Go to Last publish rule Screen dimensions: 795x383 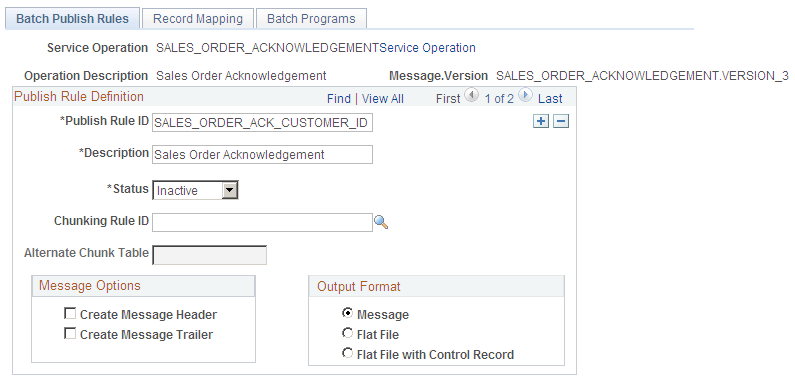coord(550,98)
